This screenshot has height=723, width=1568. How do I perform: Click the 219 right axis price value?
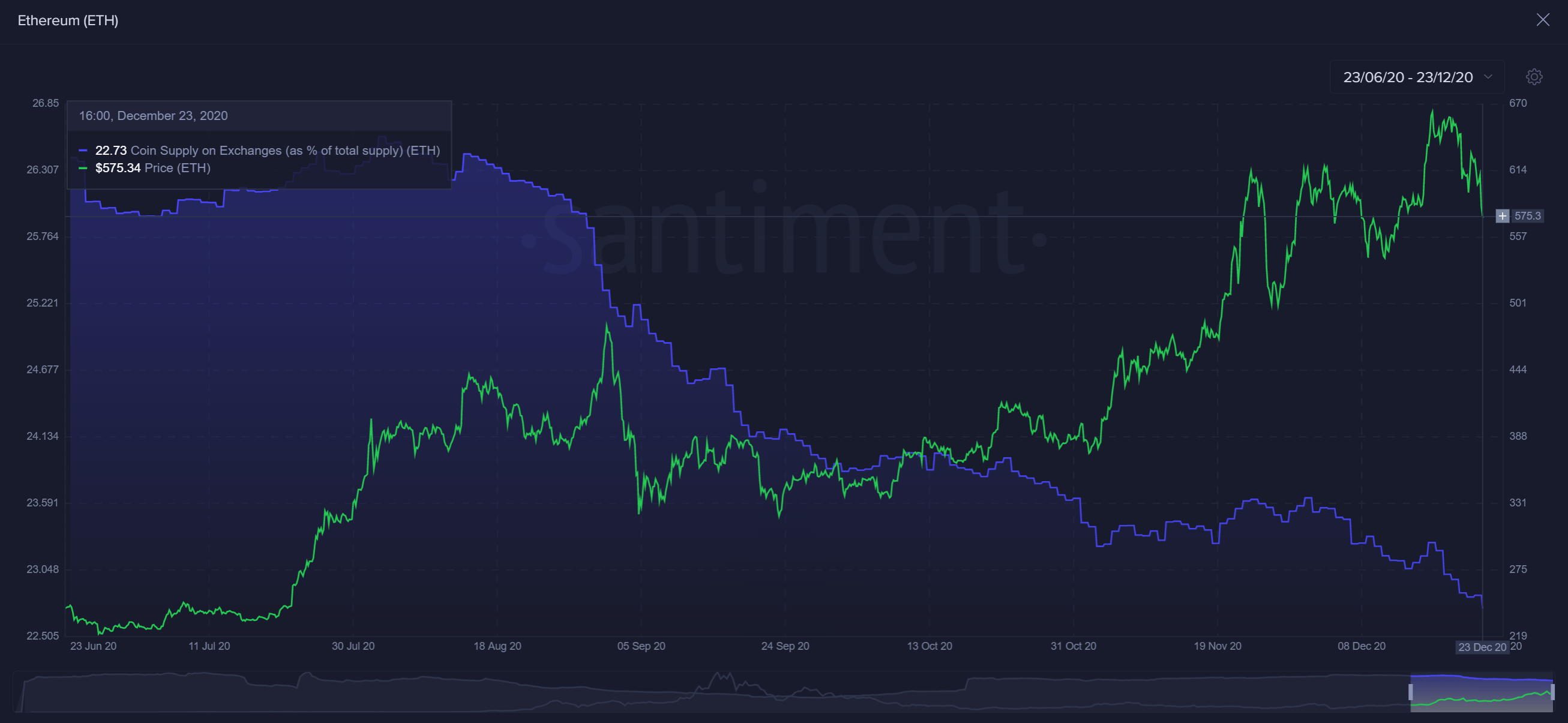[1518, 636]
